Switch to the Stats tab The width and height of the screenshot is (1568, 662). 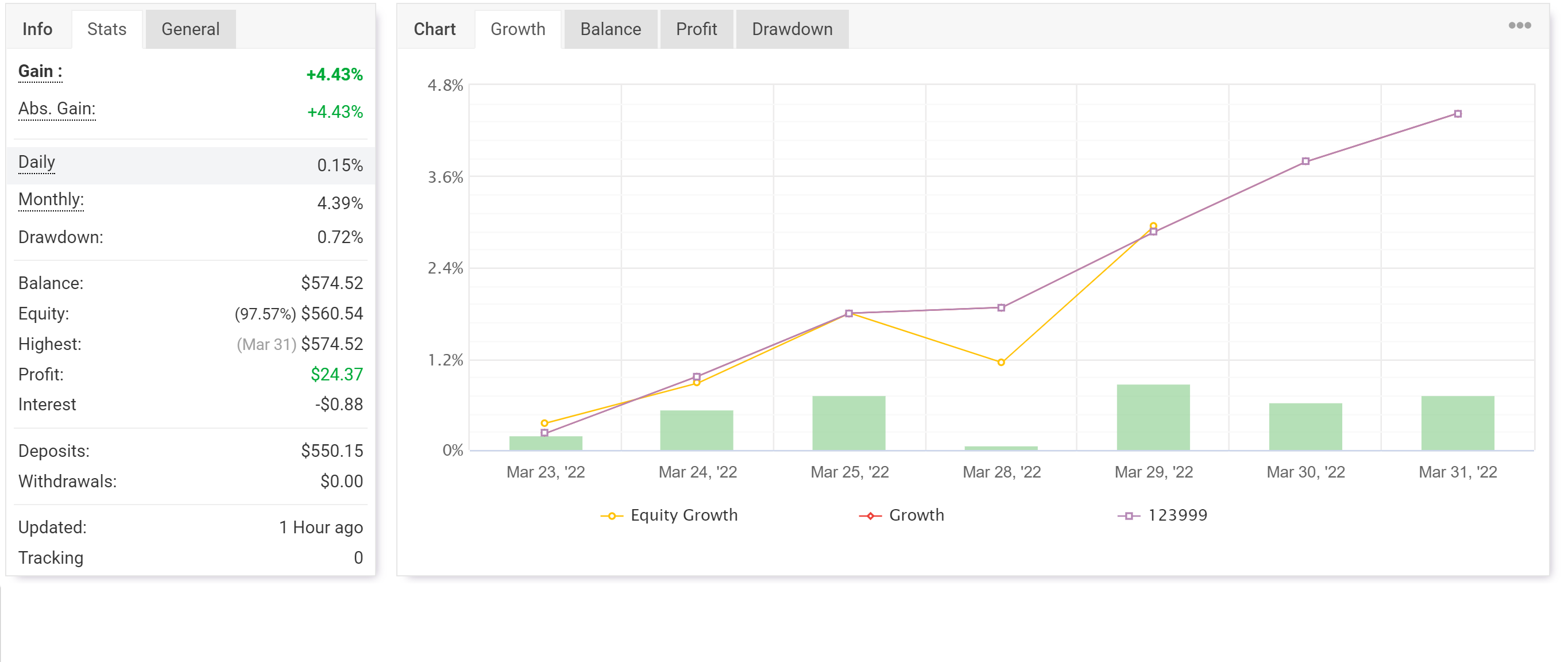tap(106, 29)
